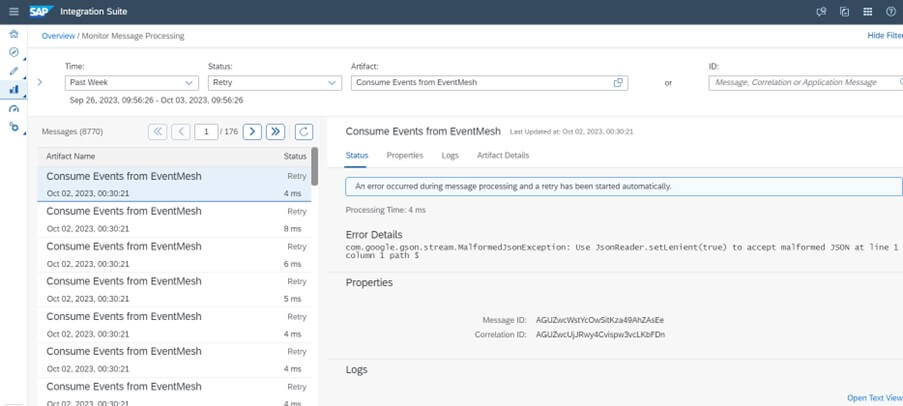
Task: Open the Status dropdown showing Retry
Action: pyautogui.click(x=275, y=82)
